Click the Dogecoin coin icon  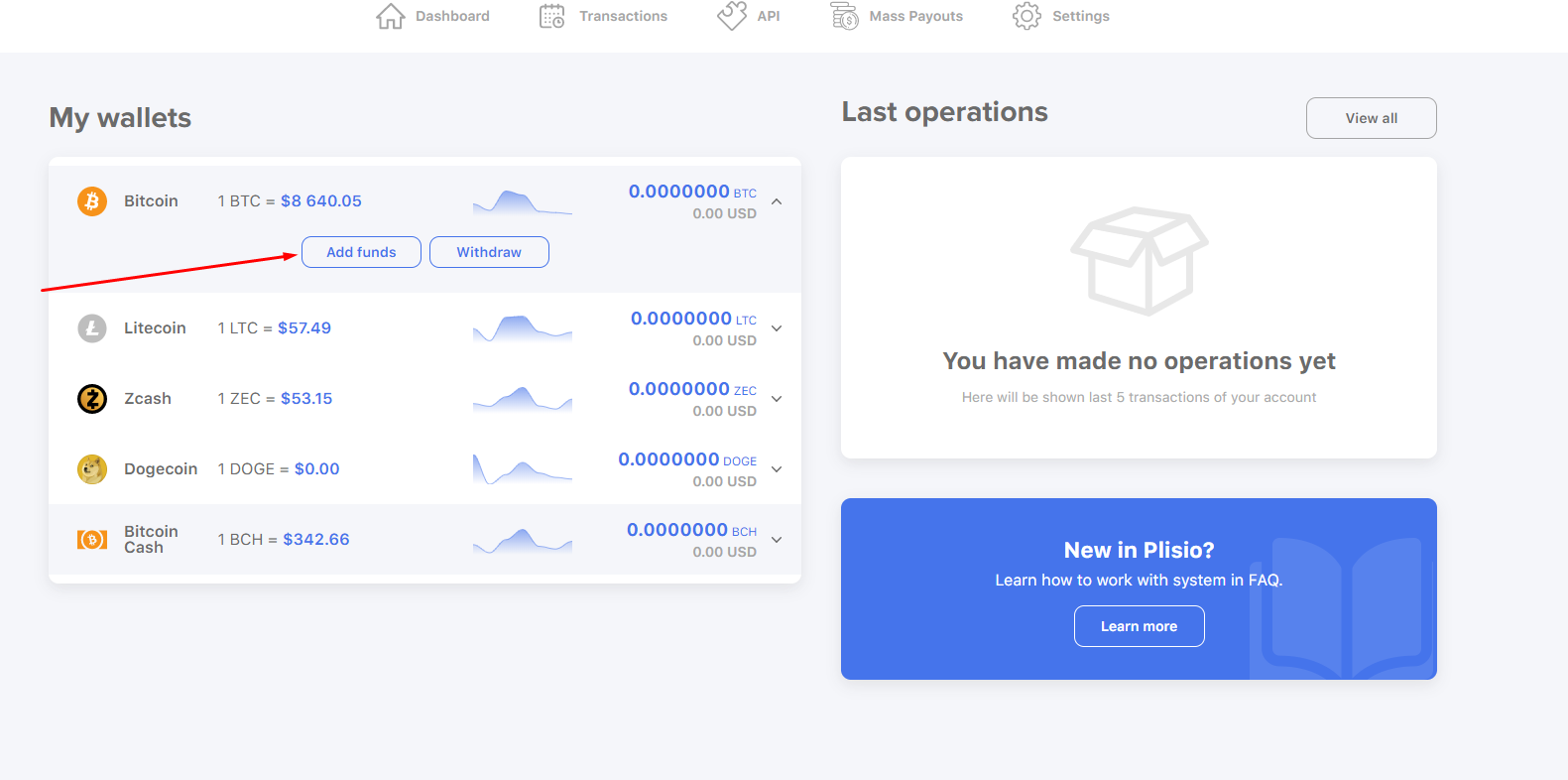coord(92,469)
